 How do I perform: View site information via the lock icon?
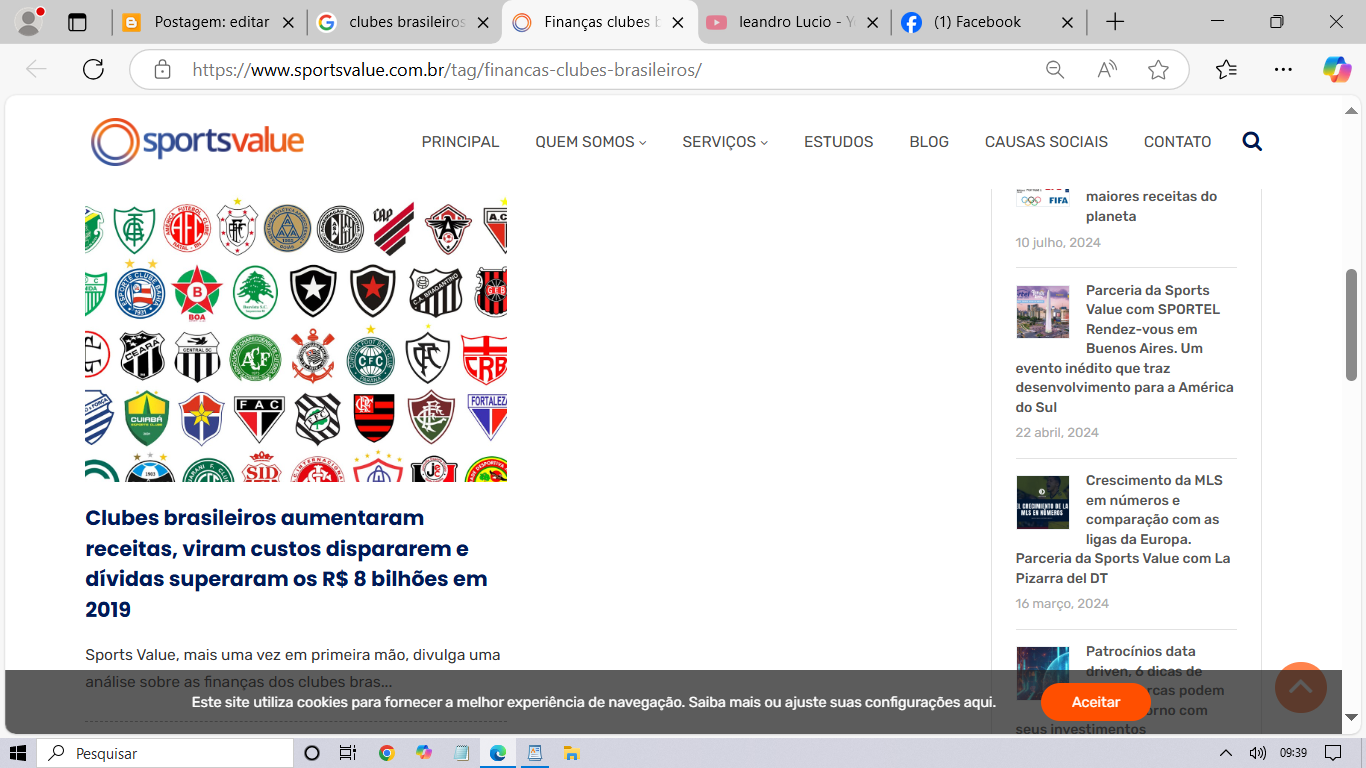tap(162, 69)
